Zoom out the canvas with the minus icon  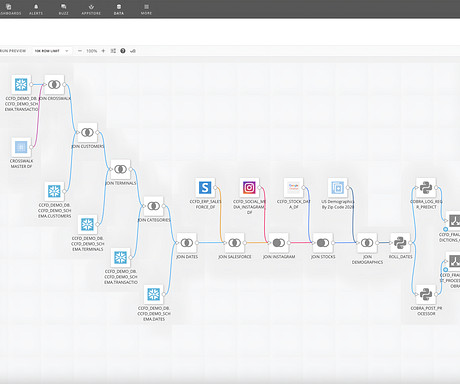click(x=80, y=51)
